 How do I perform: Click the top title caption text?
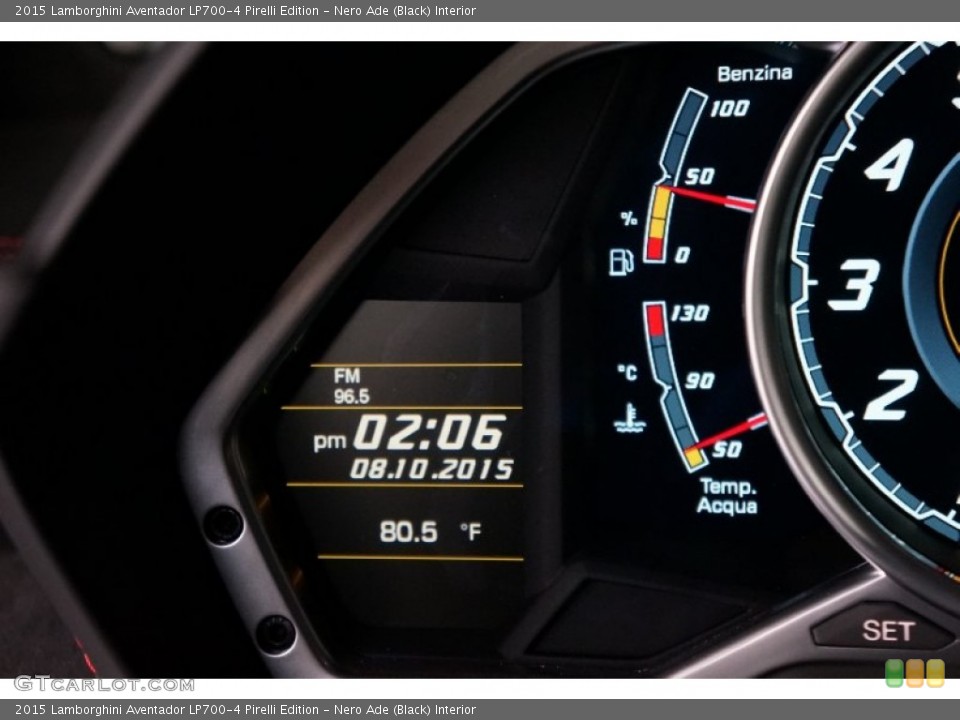pyautogui.click(x=245, y=10)
